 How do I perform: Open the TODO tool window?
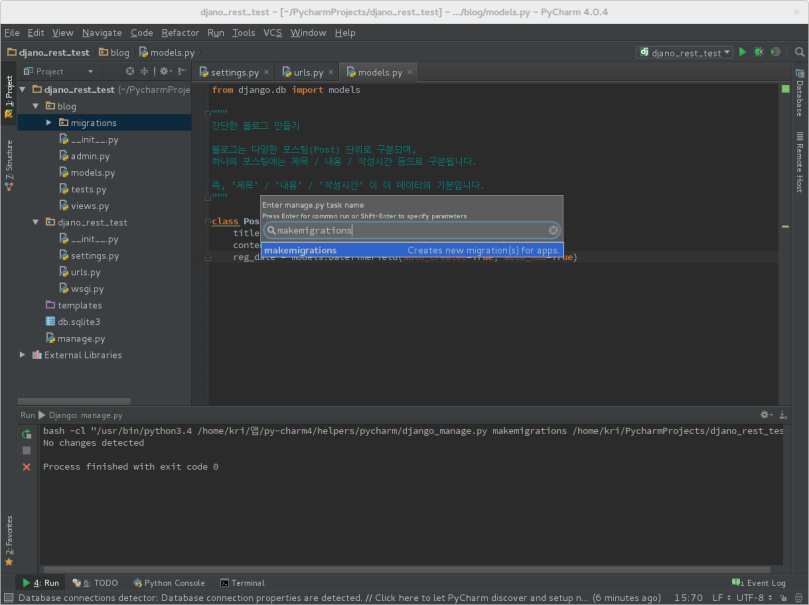(95, 583)
